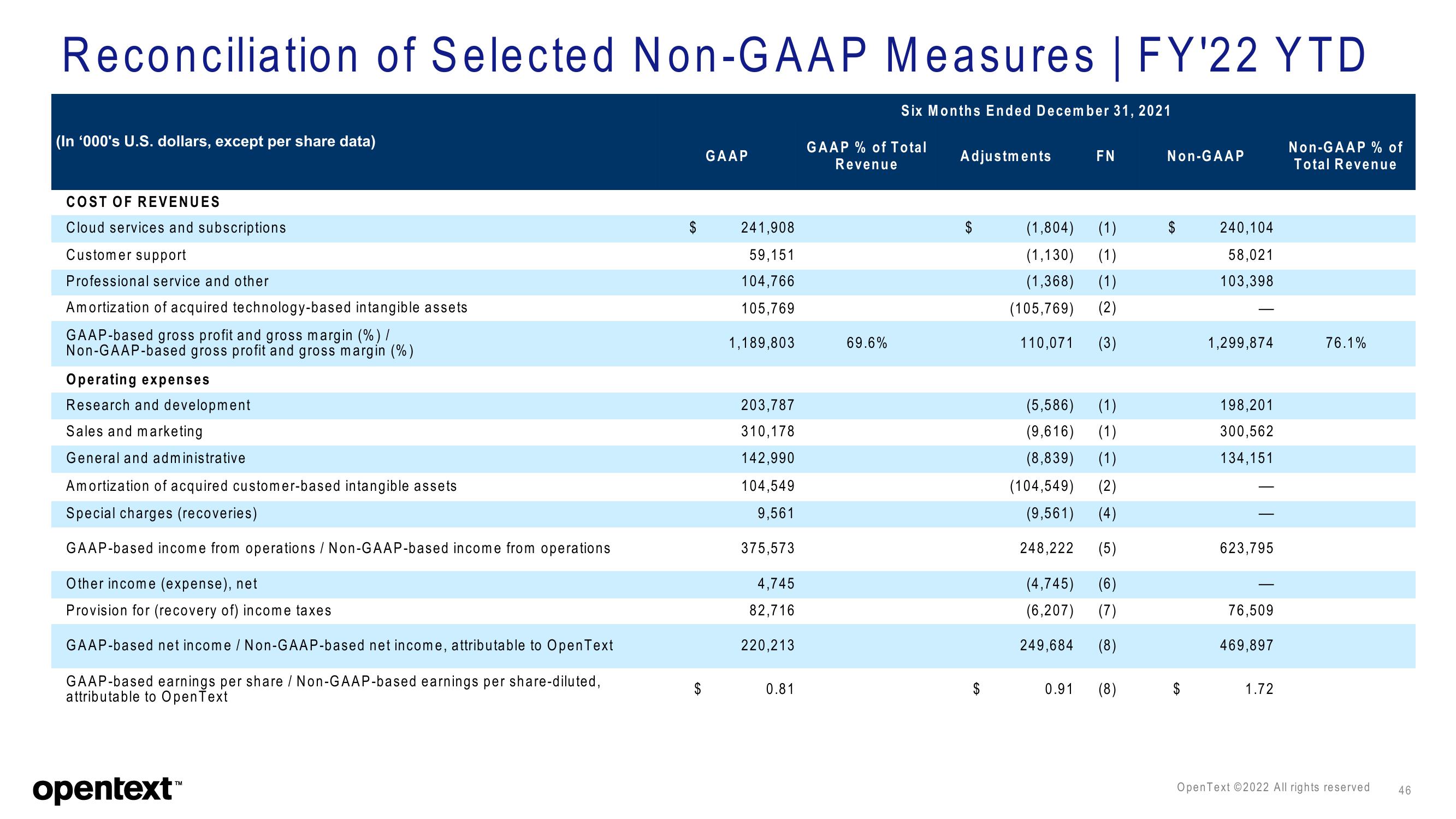Viewport: 1456px width, 819px height.
Task: Select the 'Customer support' row label
Action: 126,255
